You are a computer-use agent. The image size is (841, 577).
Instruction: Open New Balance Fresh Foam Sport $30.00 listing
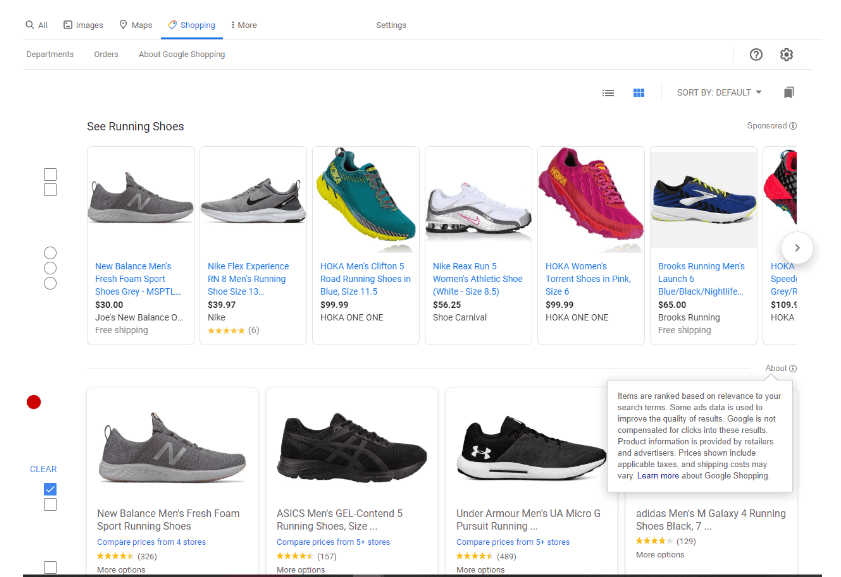point(138,278)
